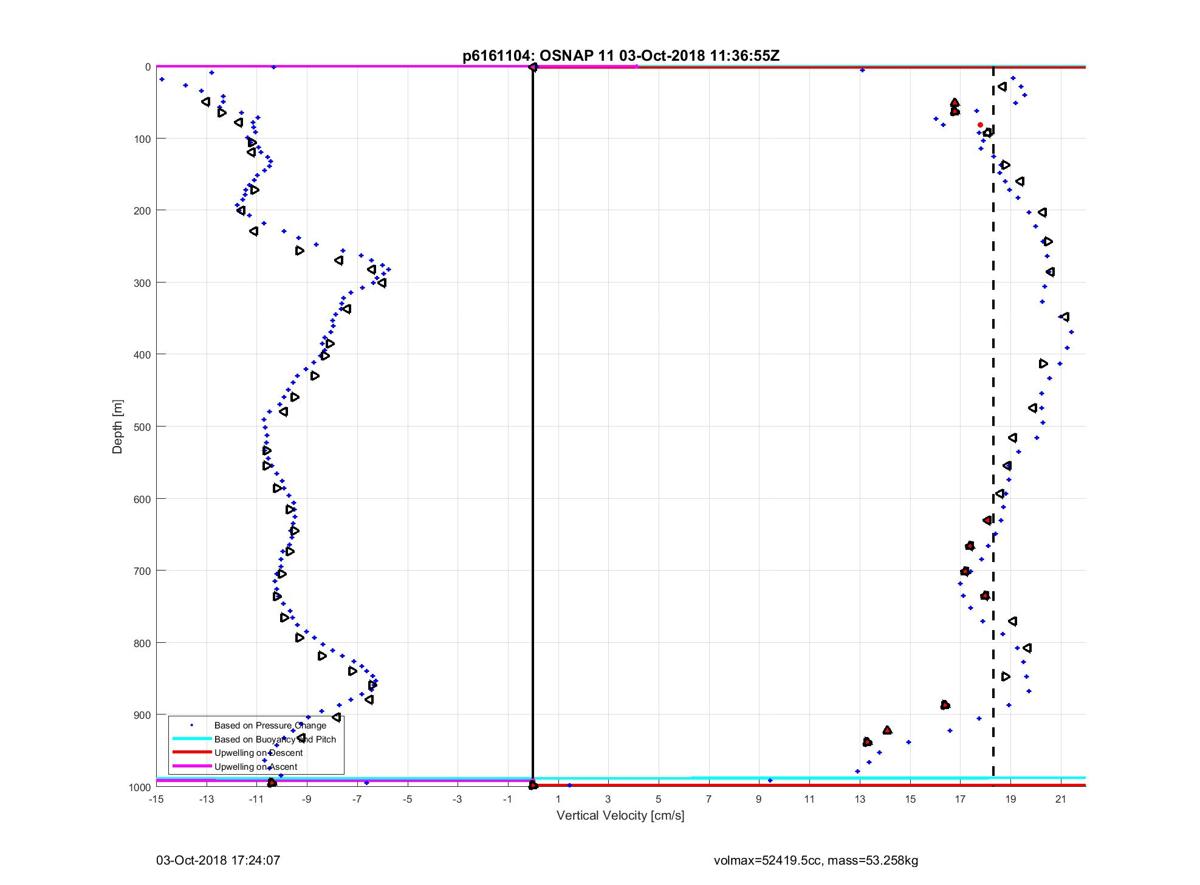This screenshot has width=1200, height=885.
Task: Click the depth tick label 900
Action: (x=141, y=714)
